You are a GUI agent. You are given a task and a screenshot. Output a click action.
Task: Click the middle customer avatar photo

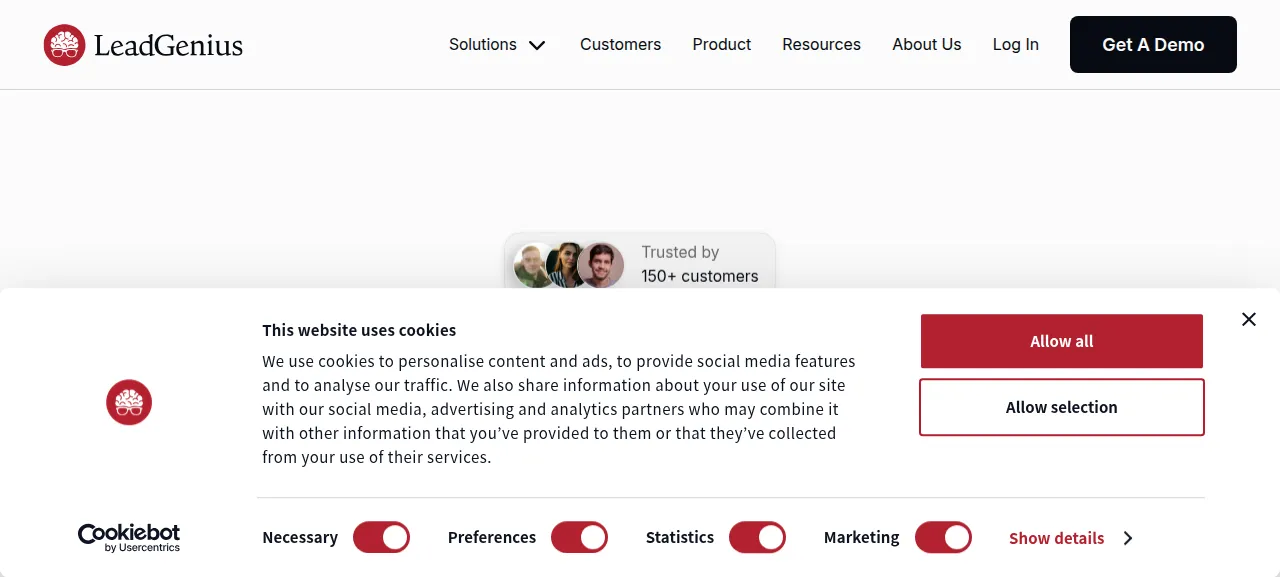(566, 265)
